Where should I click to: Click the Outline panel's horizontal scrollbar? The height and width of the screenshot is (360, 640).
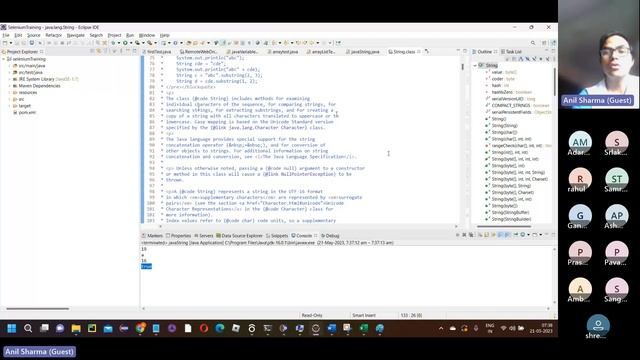[x=504, y=227]
